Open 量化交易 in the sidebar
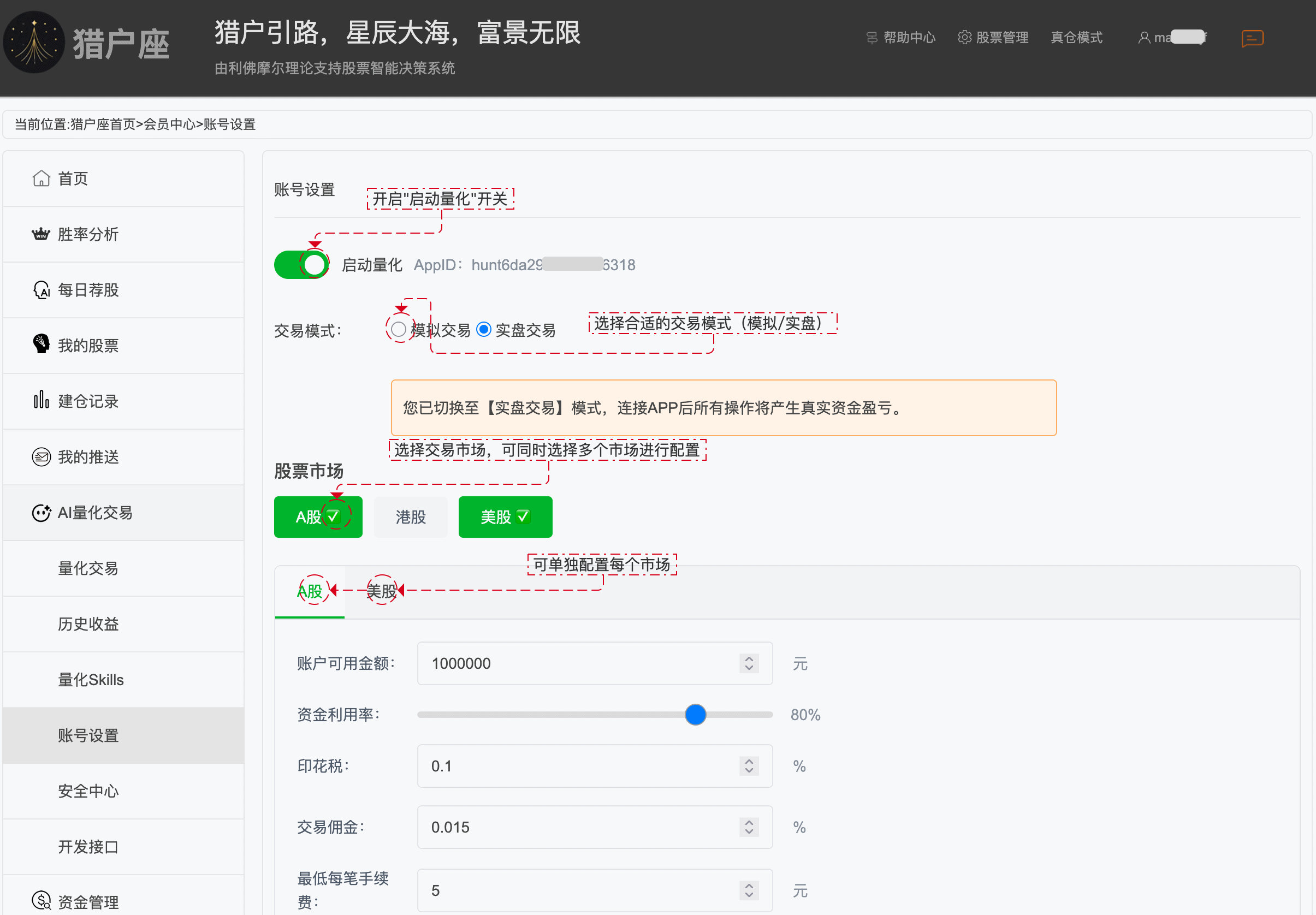The image size is (1316, 915). point(123,568)
